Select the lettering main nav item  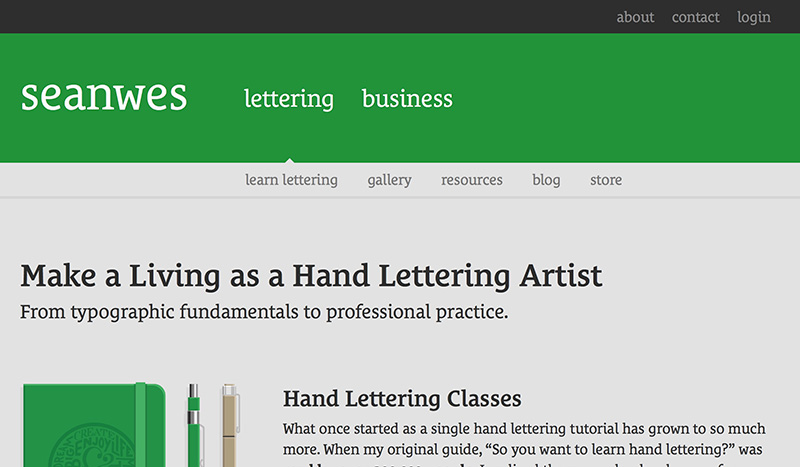[289, 99]
